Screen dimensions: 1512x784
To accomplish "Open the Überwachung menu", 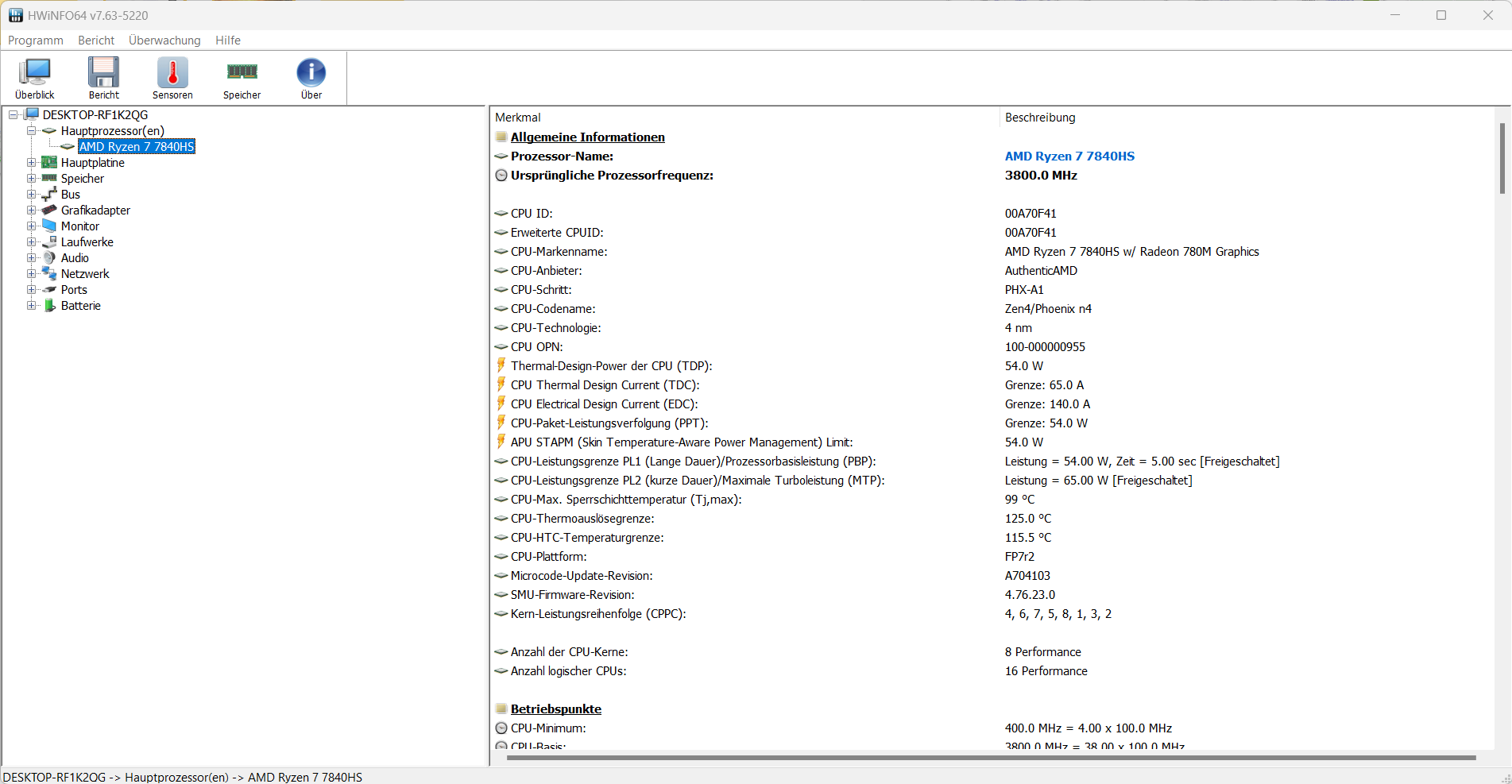I will click(x=164, y=40).
